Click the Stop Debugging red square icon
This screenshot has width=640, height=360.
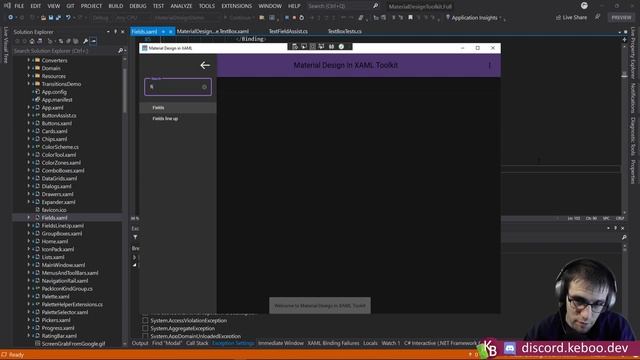[x=294, y=18]
